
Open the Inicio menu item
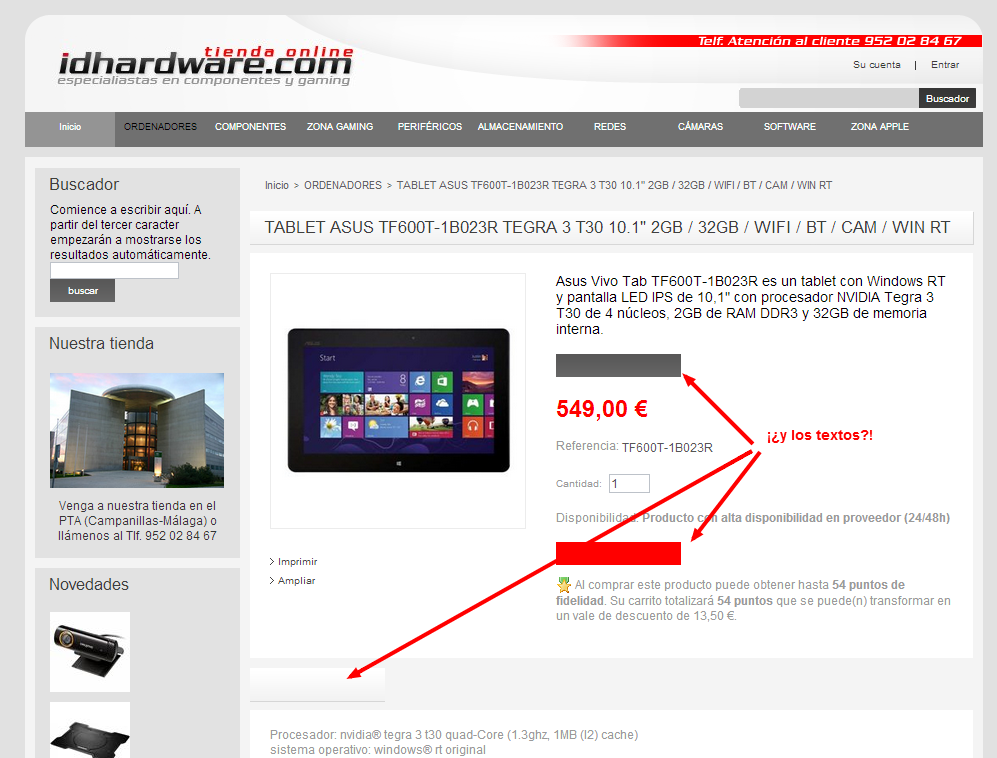point(70,127)
